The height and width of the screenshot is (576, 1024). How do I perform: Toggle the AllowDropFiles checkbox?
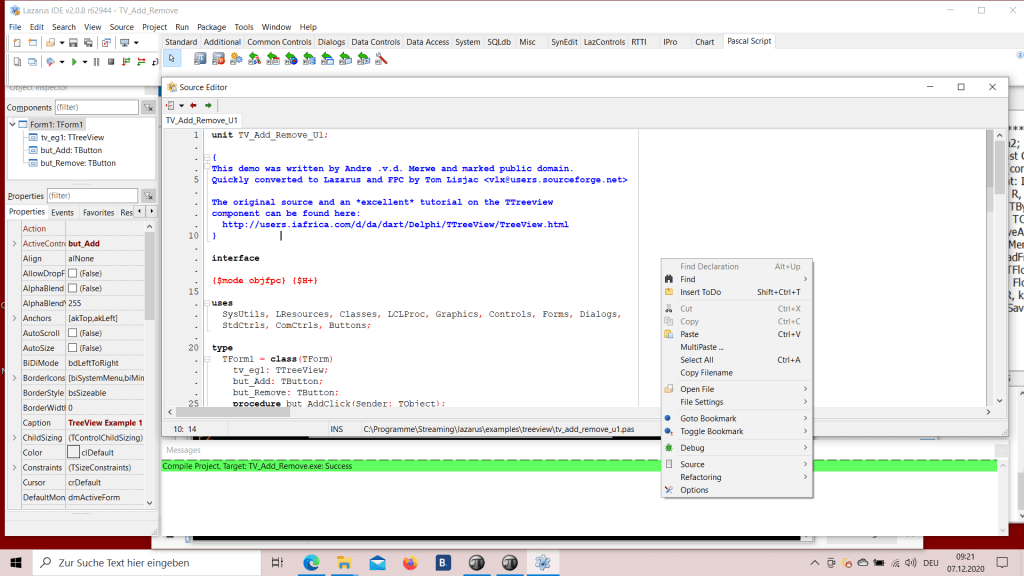coord(73,273)
